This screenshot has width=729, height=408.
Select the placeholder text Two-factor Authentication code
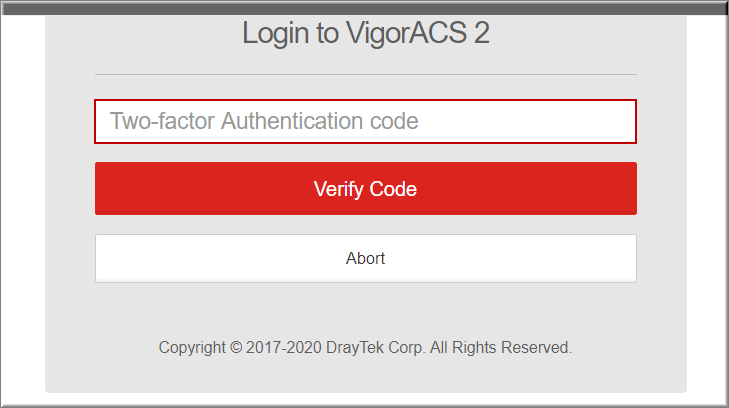tap(264, 121)
